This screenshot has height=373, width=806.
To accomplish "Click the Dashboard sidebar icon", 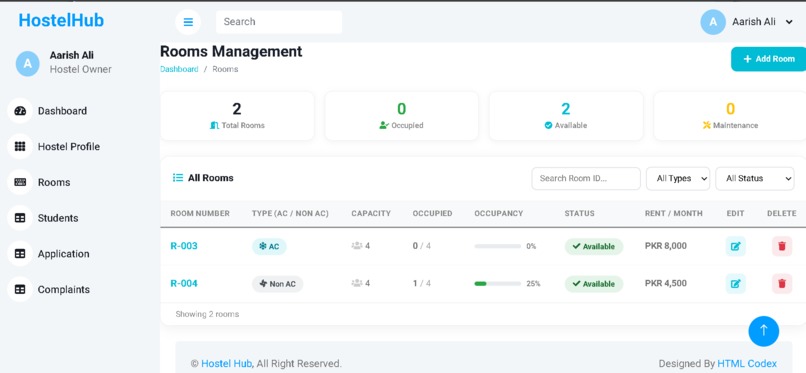I will pyautogui.click(x=20, y=111).
